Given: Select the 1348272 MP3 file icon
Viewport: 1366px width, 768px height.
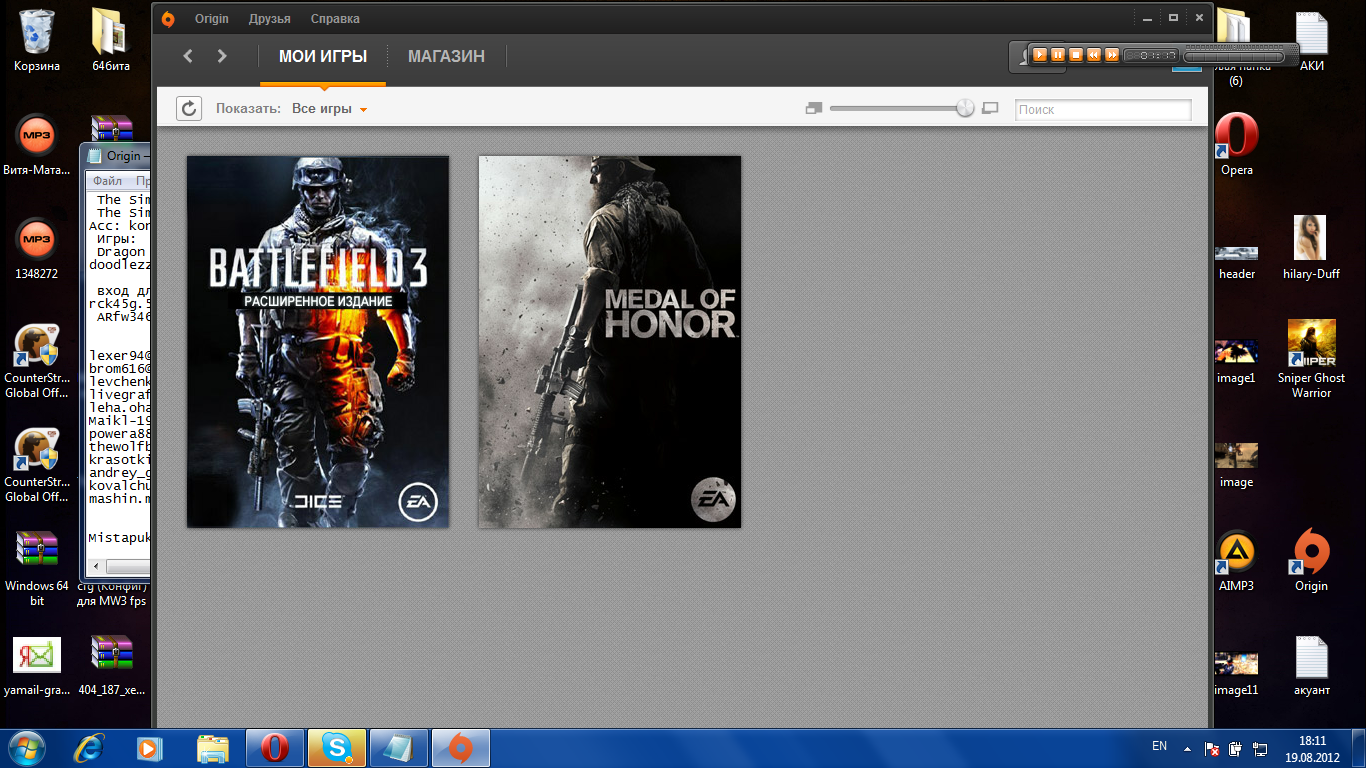Looking at the screenshot, I should tap(37, 247).
